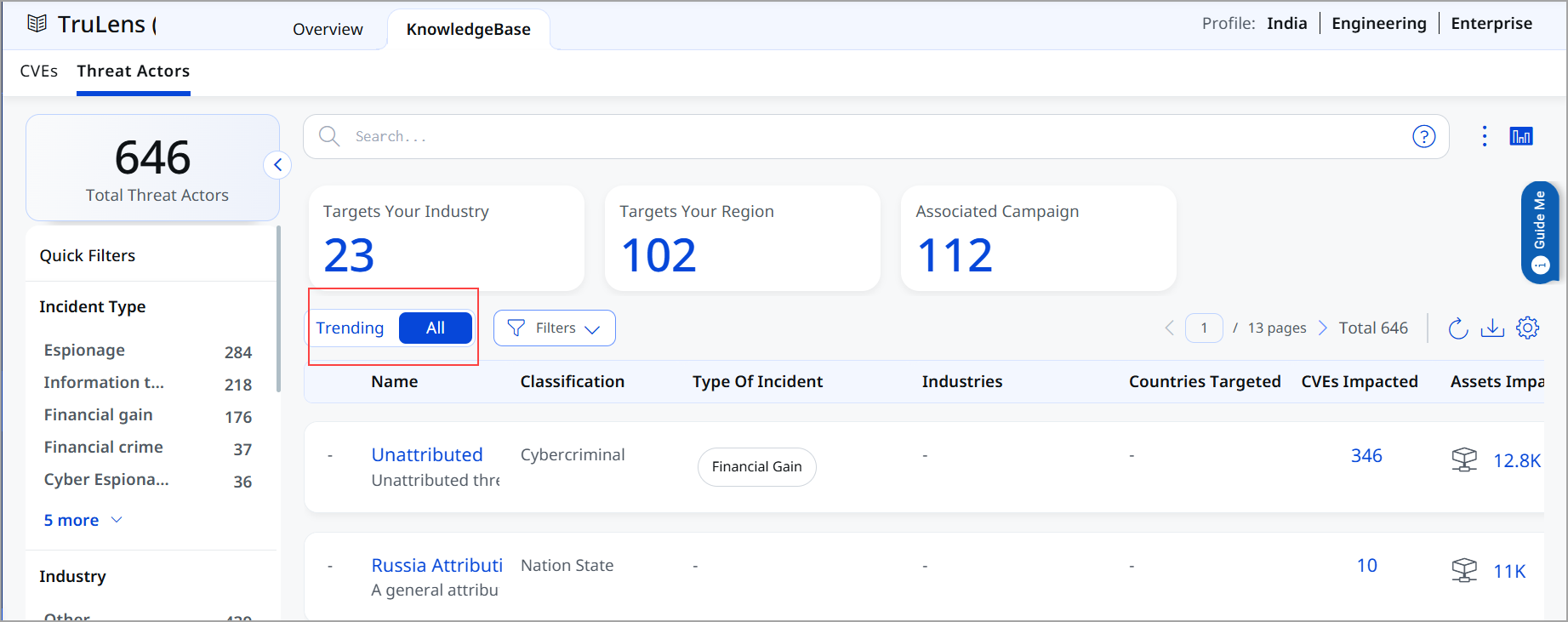Open the Targets Your Industry card

pos(446,238)
